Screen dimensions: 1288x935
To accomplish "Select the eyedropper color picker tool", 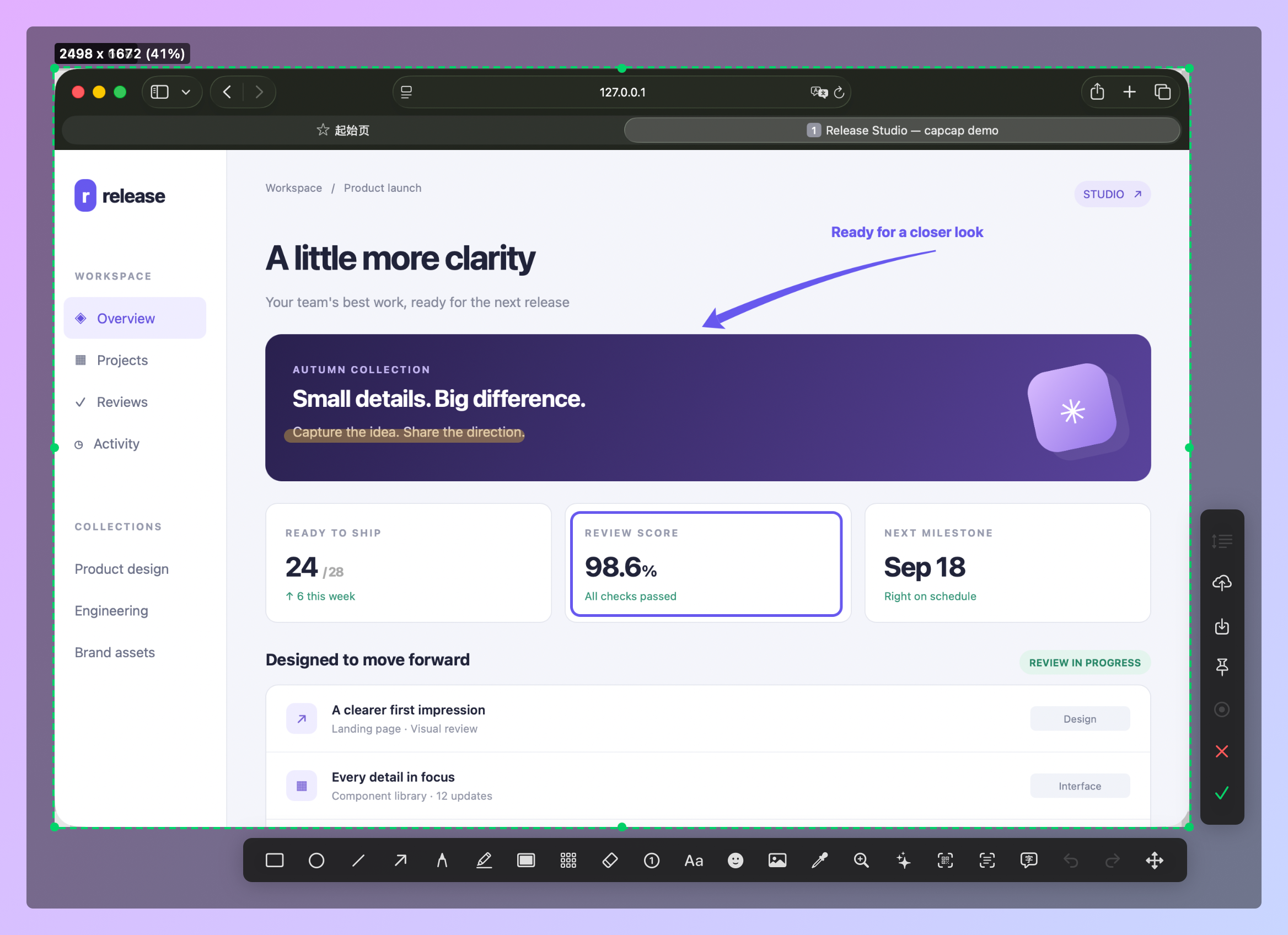I will (819, 860).
